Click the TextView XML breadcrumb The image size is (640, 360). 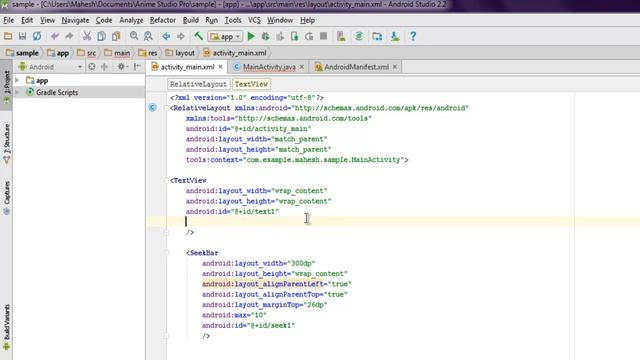tap(251, 84)
